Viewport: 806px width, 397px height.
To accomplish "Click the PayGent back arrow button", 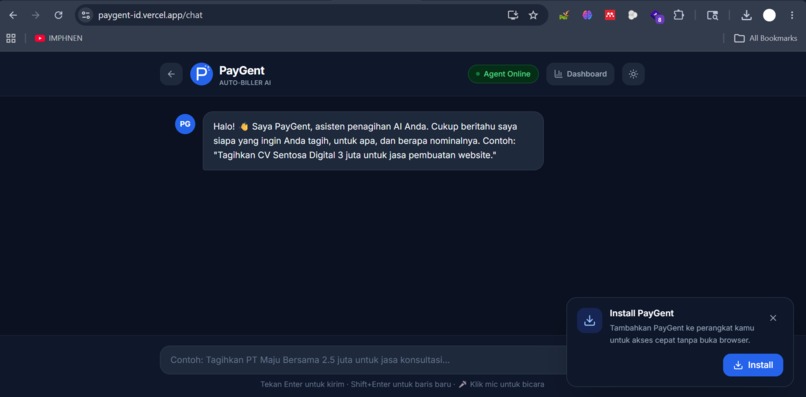I will click(x=171, y=74).
